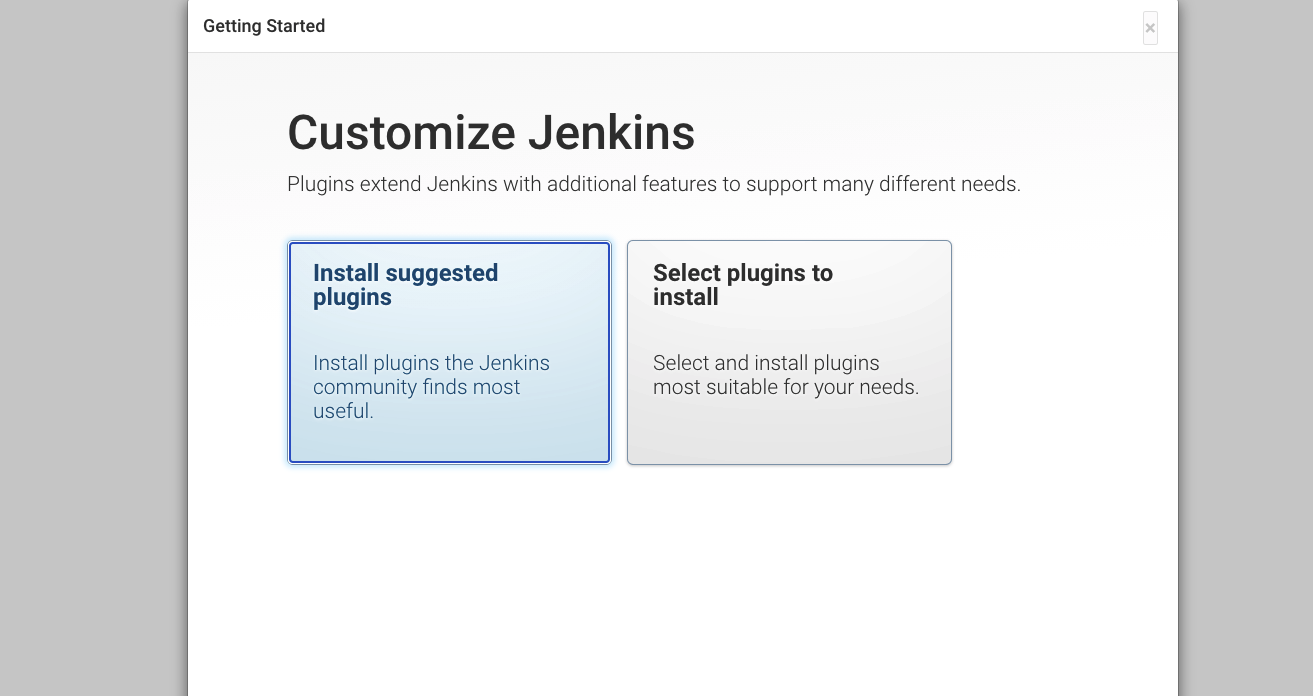Click the plugins subtitle description under the heading
This screenshot has width=1313, height=696.
pos(654,184)
